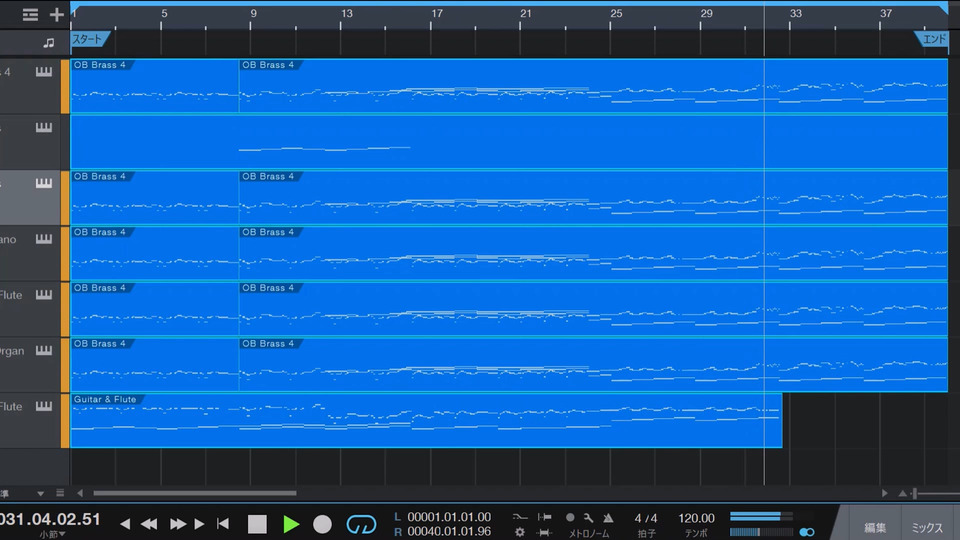The image size is (960, 540).
Task: Select the piano track's first OB Brass 4 clip
Action: [154, 253]
